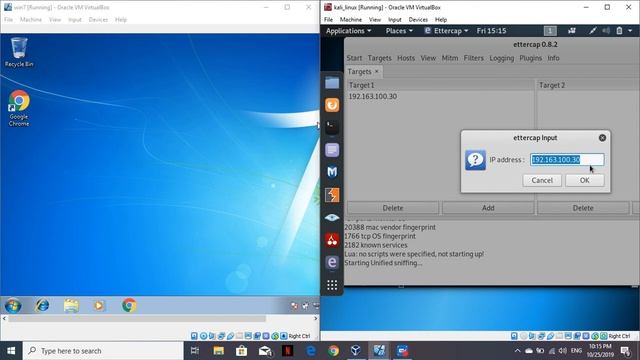Open the text editor dock icon
The width and height of the screenshot is (640, 360).
[332, 150]
